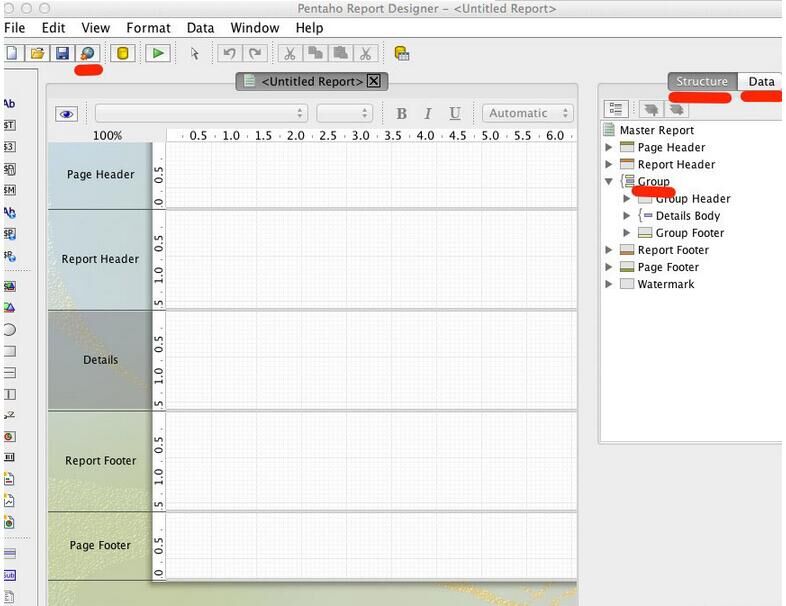Open a report with the folder icon
This screenshot has height=606, width=786.
click(38, 53)
